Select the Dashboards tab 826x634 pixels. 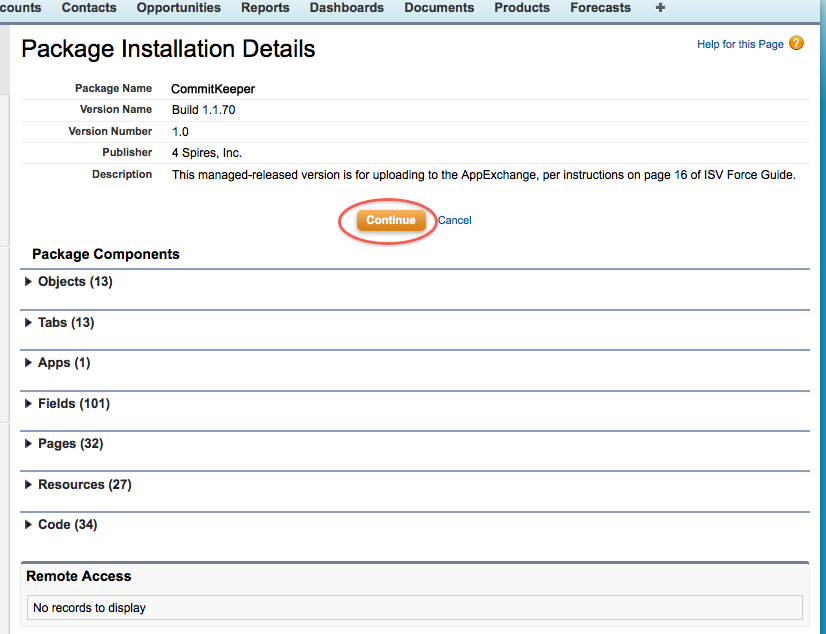346,8
